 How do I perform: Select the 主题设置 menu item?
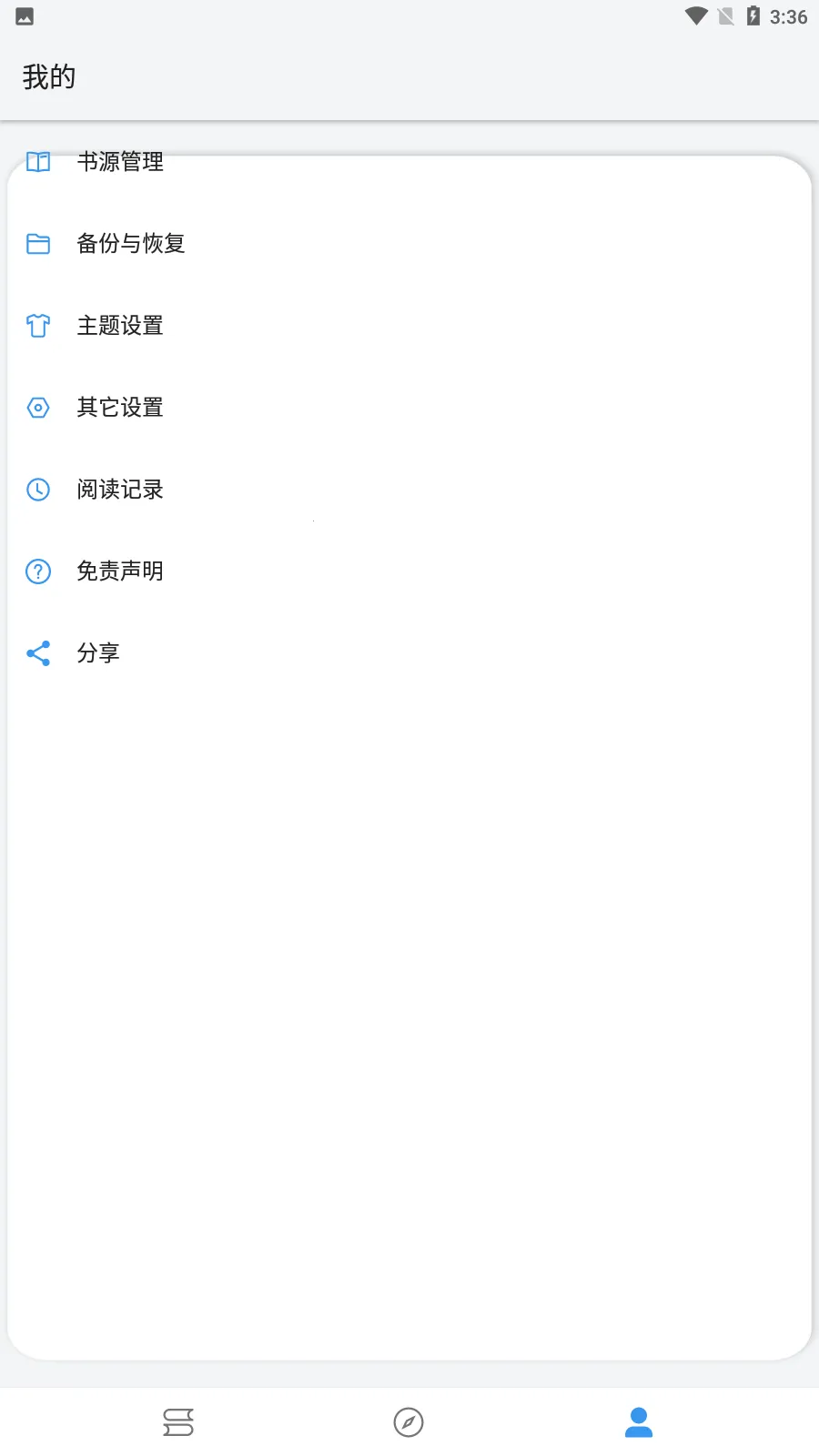click(x=119, y=325)
